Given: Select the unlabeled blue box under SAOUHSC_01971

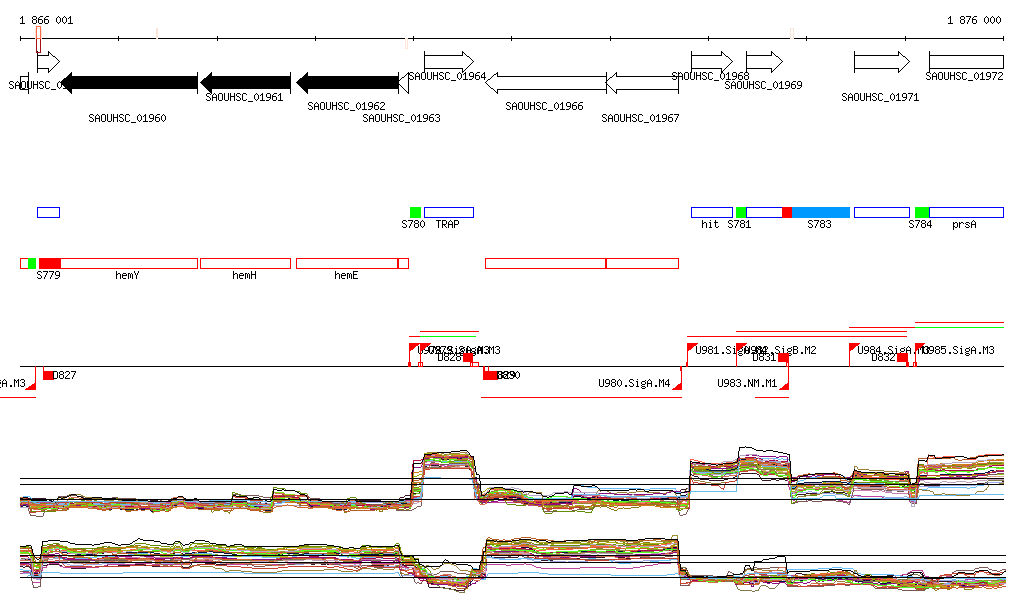Looking at the screenshot, I should (x=882, y=212).
